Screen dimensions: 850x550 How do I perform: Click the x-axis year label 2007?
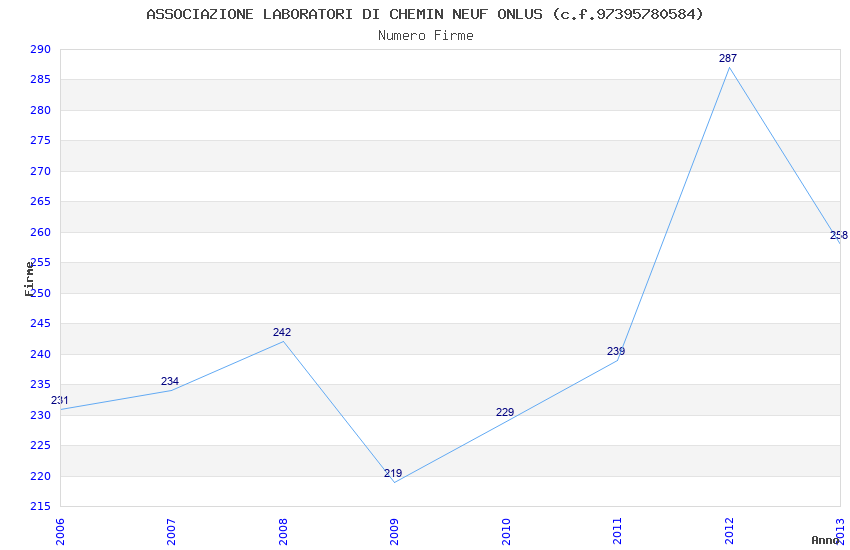pyautogui.click(x=171, y=531)
